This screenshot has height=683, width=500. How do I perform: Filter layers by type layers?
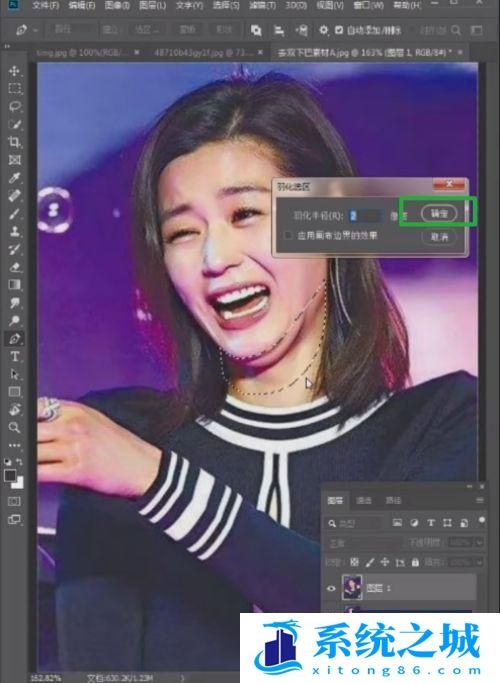click(431, 523)
